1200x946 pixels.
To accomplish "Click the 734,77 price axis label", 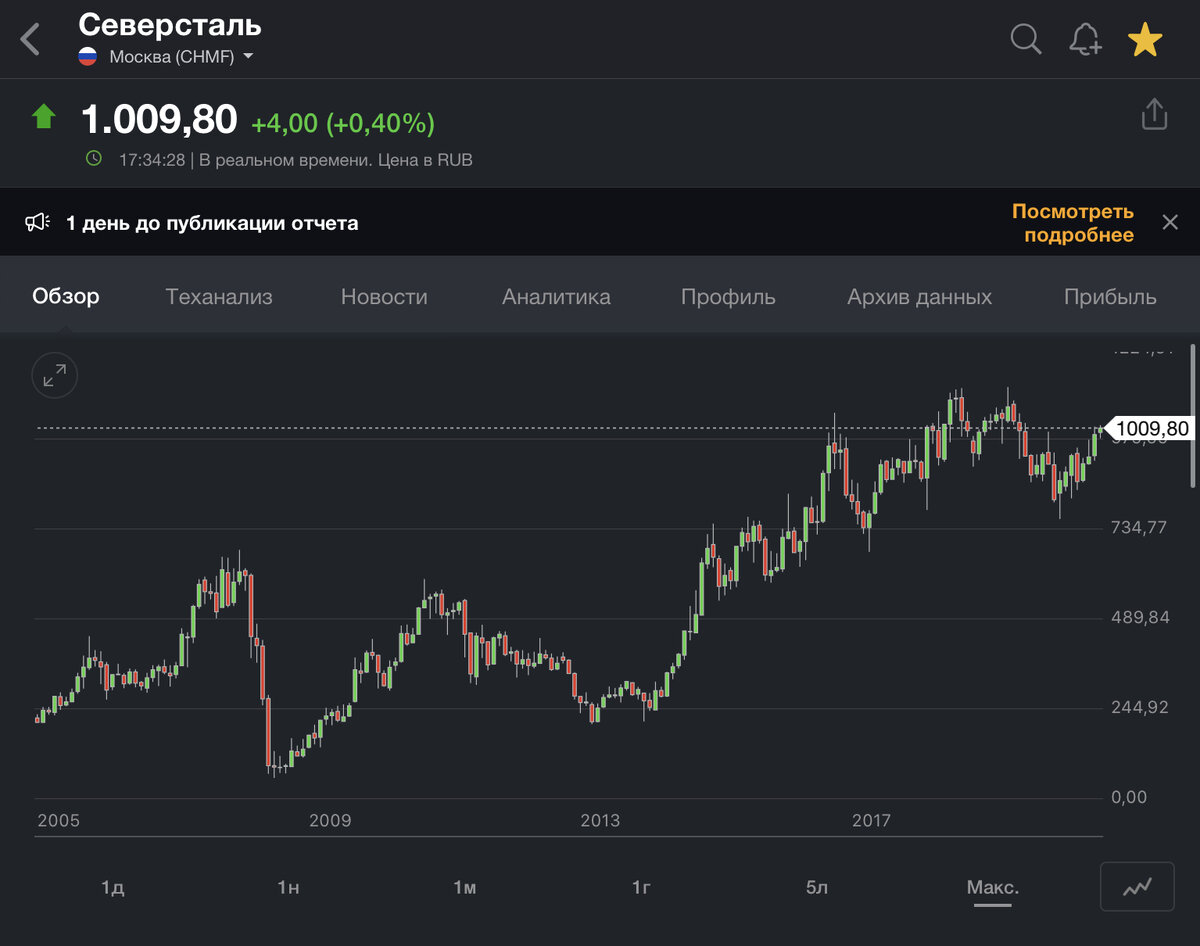I will tap(1139, 528).
